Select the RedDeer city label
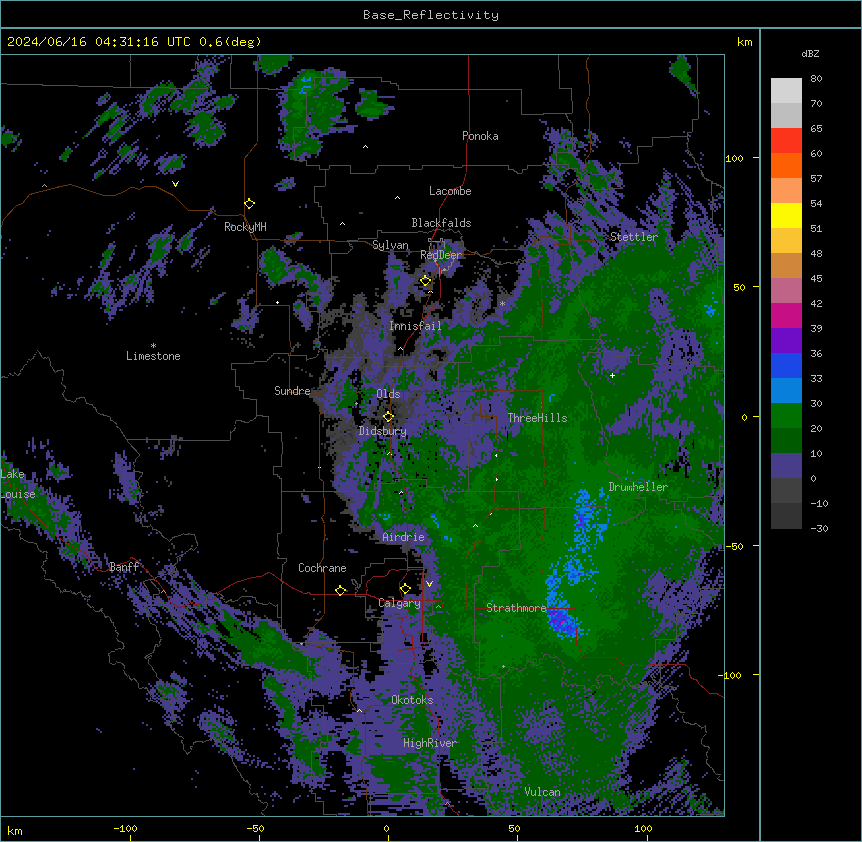Image resolution: width=862 pixels, height=842 pixels. (441, 255)
